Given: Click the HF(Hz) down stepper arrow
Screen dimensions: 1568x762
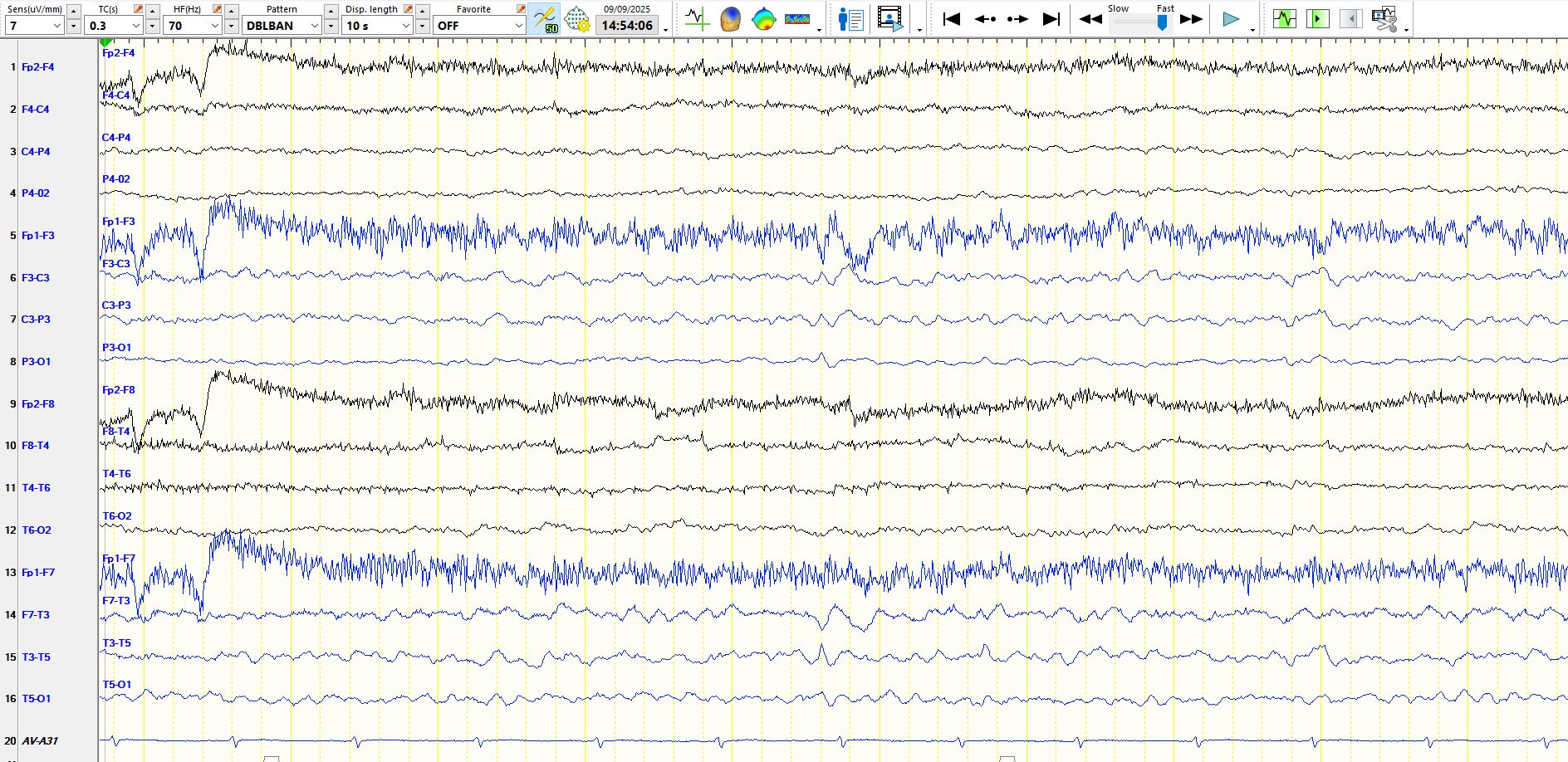Looking at the screenshot, I should pyautogui.click(x=232, y=27).
